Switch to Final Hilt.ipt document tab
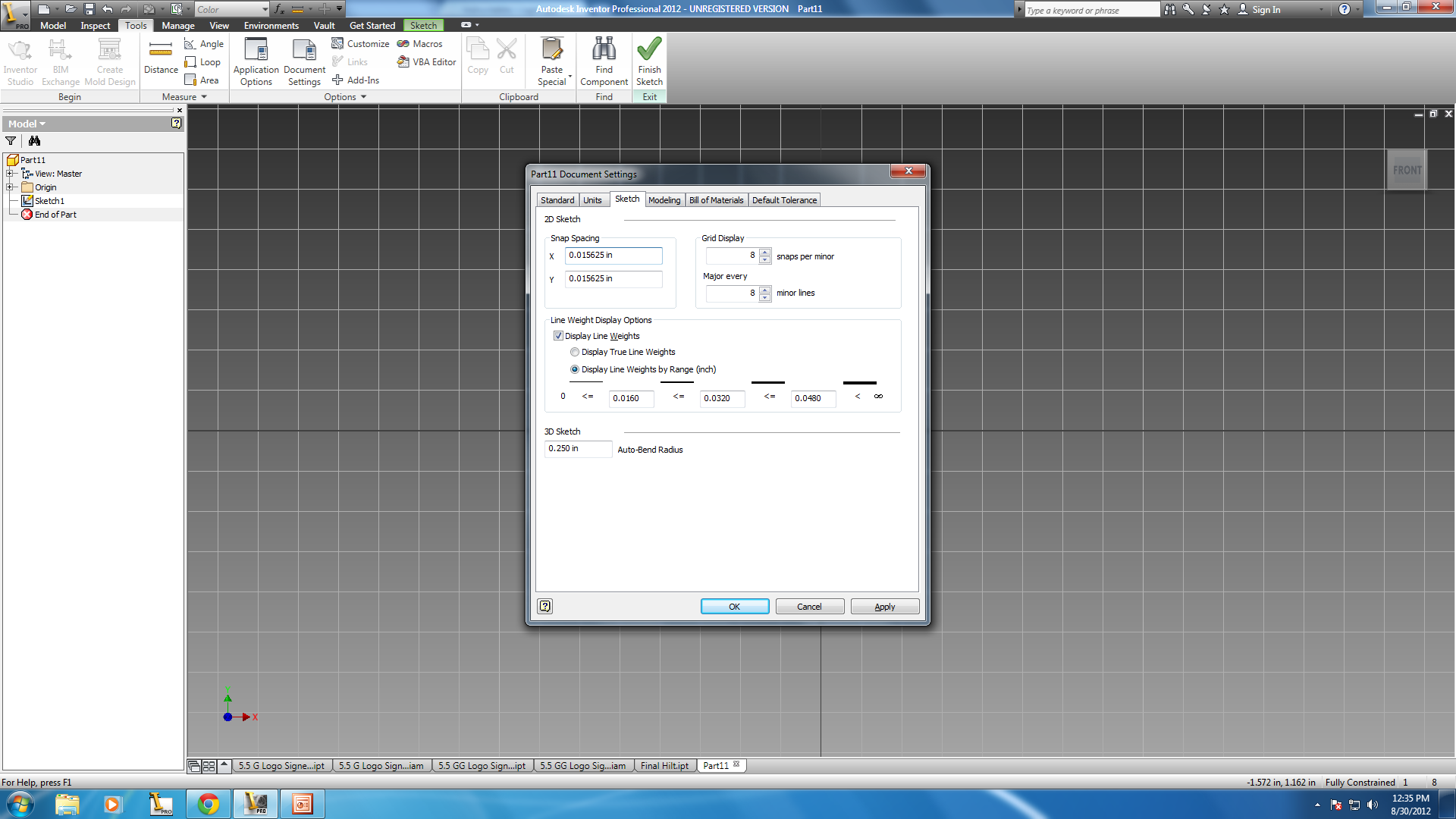Screen dimensions: 1456x819 click(x=664, y=766)
